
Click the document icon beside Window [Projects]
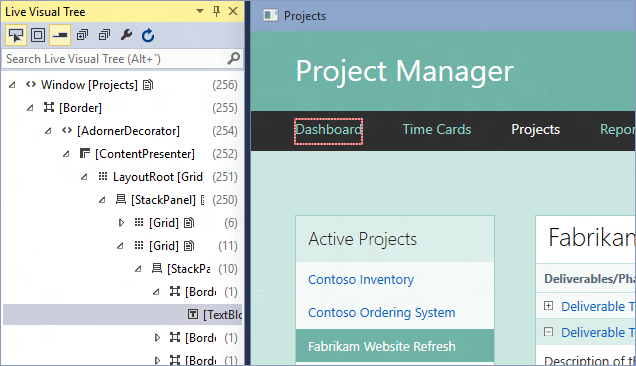pyautogui.click(x=148, y=85)
